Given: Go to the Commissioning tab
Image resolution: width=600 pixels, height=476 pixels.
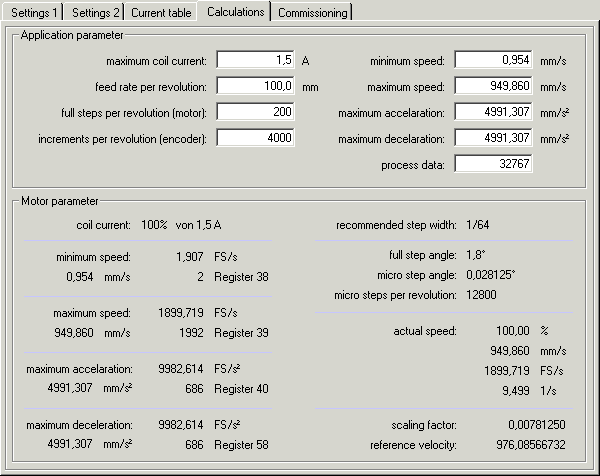Looking at the screenshot, I should click(x=313, y=13).
